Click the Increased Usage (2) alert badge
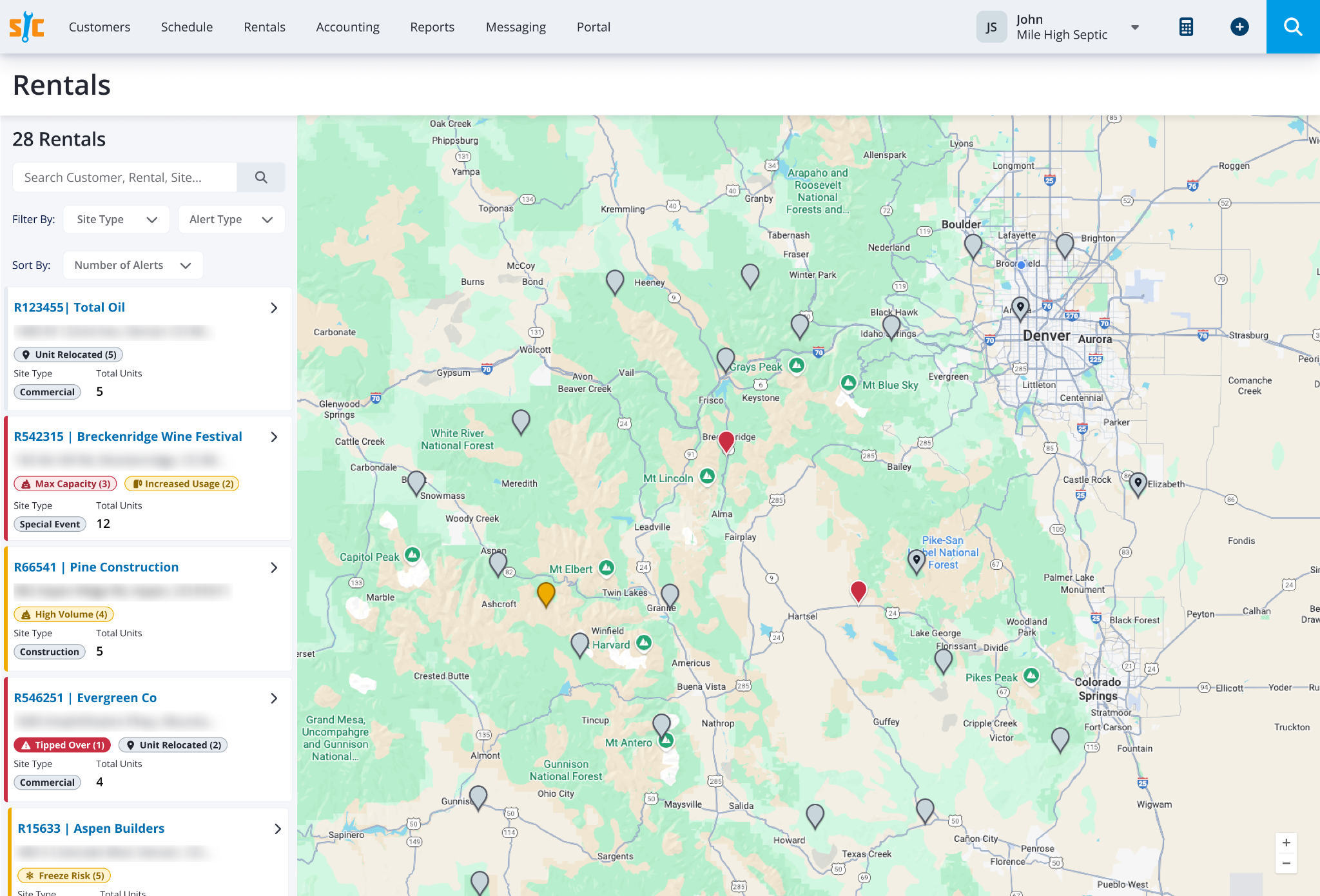 [x=182, y=483]
